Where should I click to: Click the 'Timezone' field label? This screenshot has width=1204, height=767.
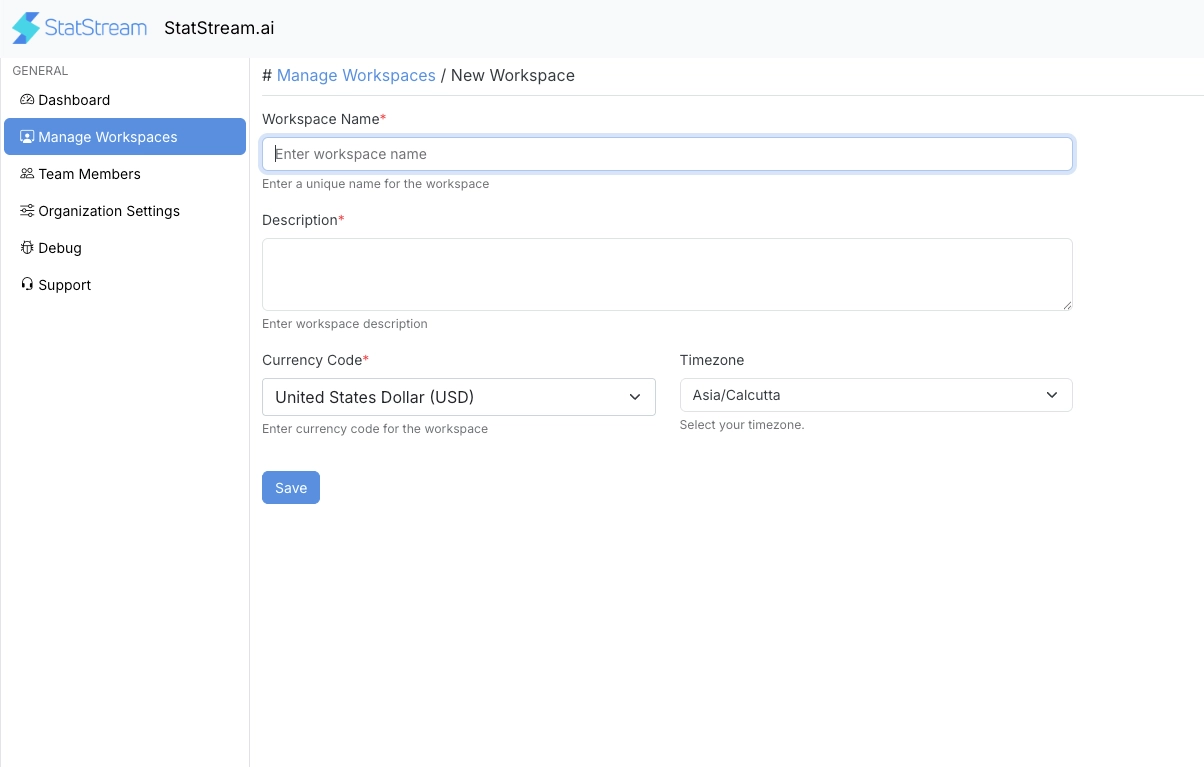pos(712,360)
